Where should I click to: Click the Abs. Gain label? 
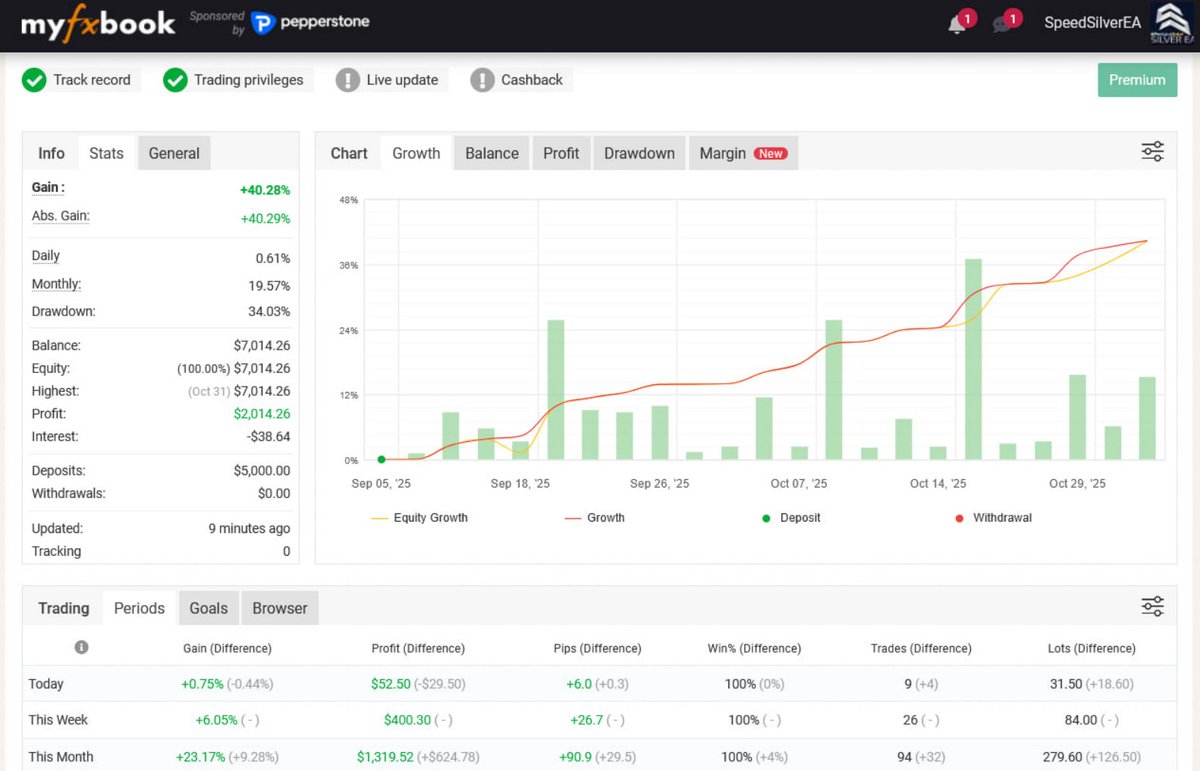pos(60,216)
